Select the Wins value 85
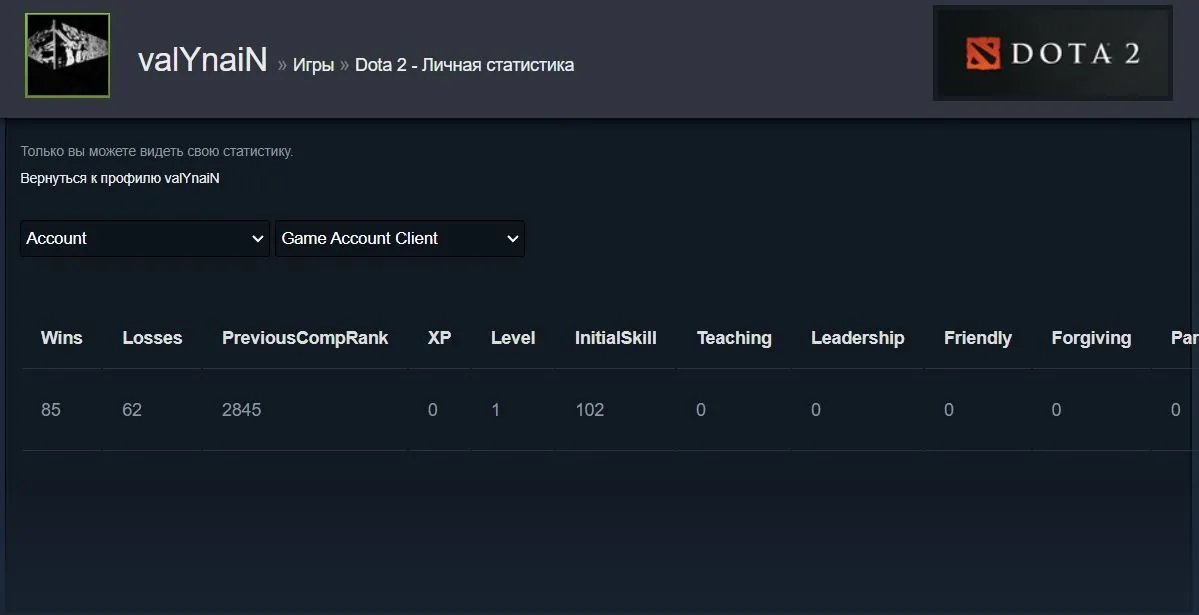This screenshot has width=1199, height=615. click(50, 410)
